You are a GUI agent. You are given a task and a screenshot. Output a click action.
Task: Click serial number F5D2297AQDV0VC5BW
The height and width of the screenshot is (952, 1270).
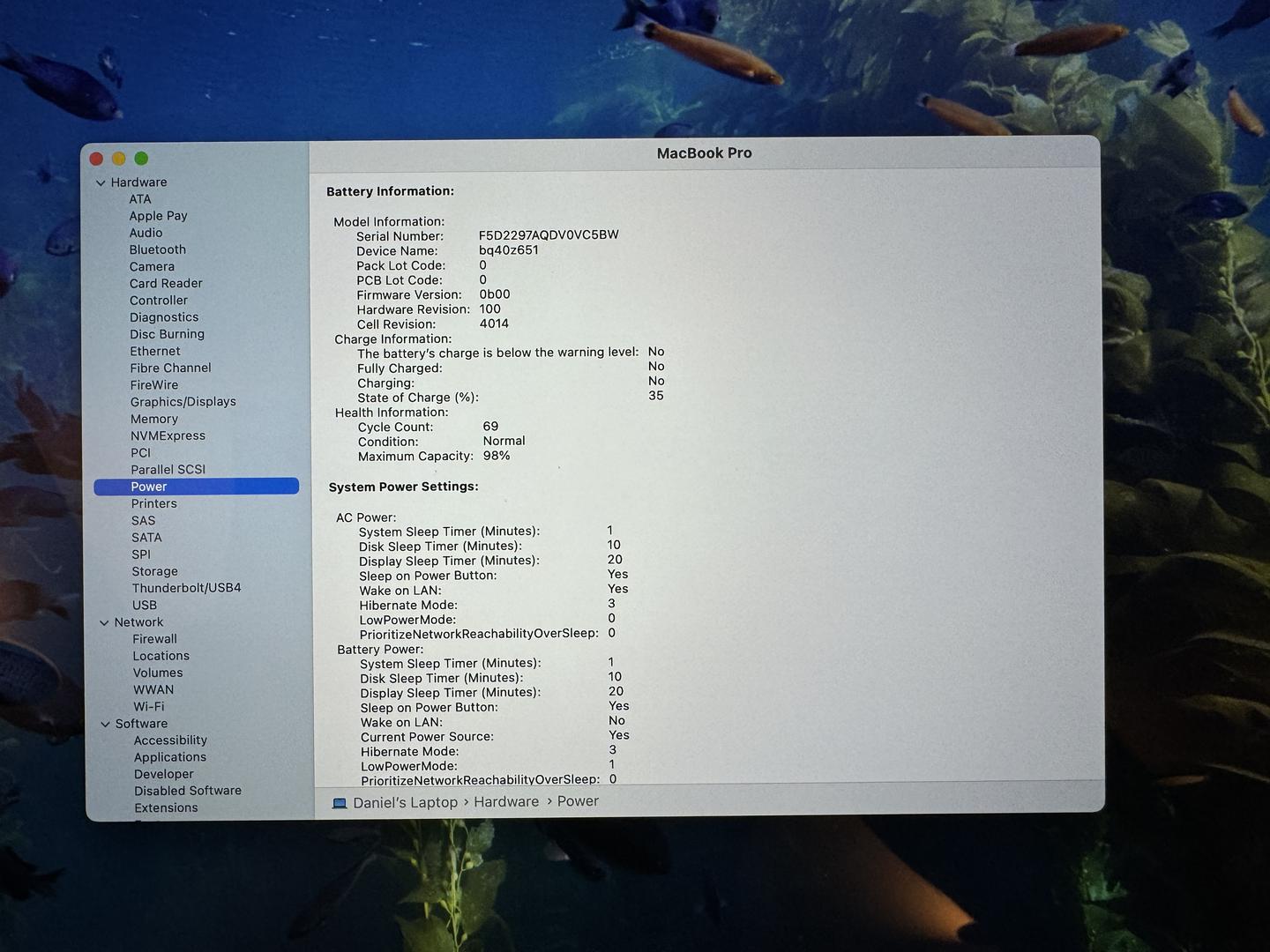[x=549, y=235]
